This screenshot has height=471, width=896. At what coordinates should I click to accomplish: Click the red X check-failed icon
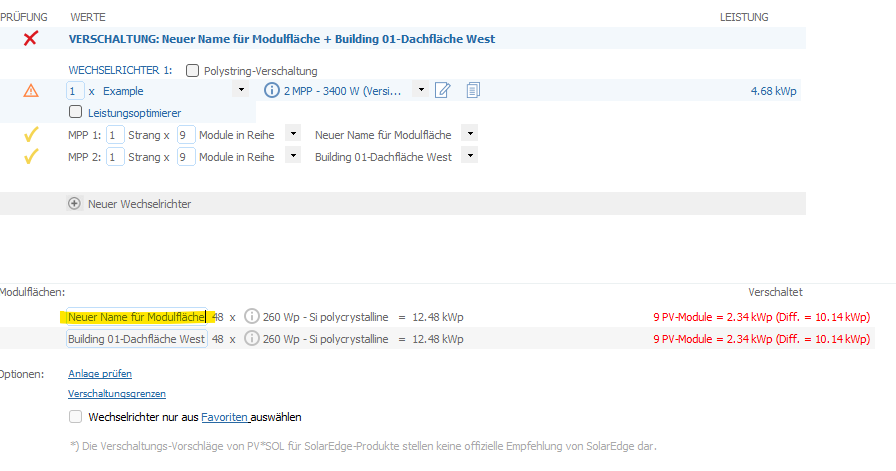[30, 38]
